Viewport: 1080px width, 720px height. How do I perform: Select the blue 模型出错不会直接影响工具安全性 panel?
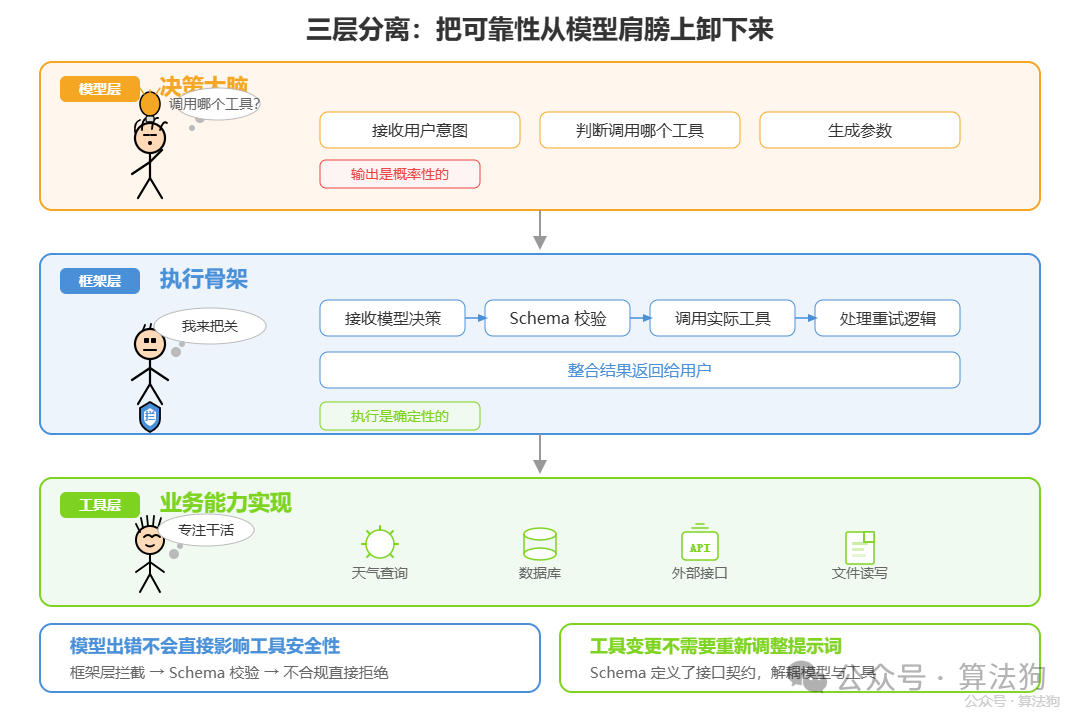tap(290, 657)
